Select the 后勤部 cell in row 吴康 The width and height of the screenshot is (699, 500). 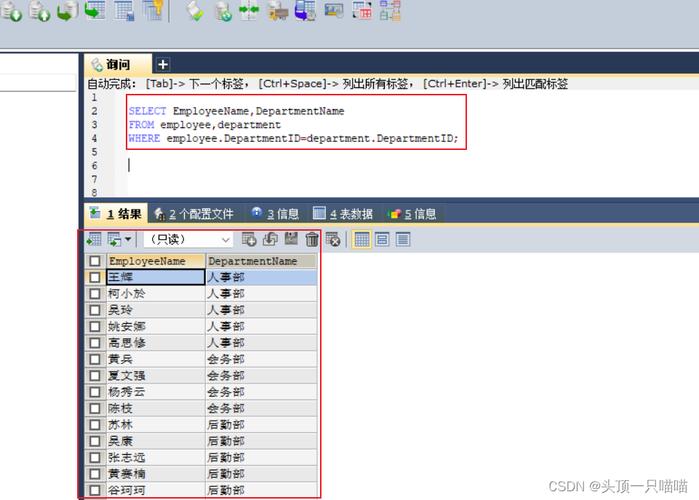pos(261,441)
